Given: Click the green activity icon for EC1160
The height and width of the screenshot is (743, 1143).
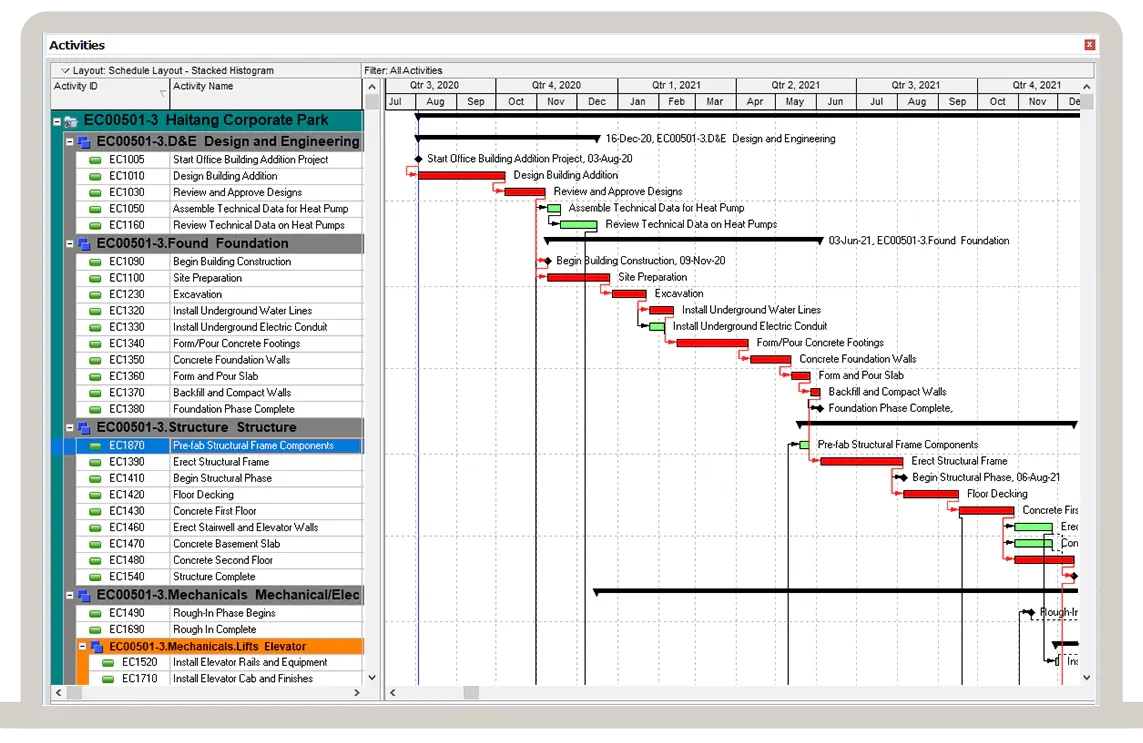Looking at the screenshot, I should 95,225.
